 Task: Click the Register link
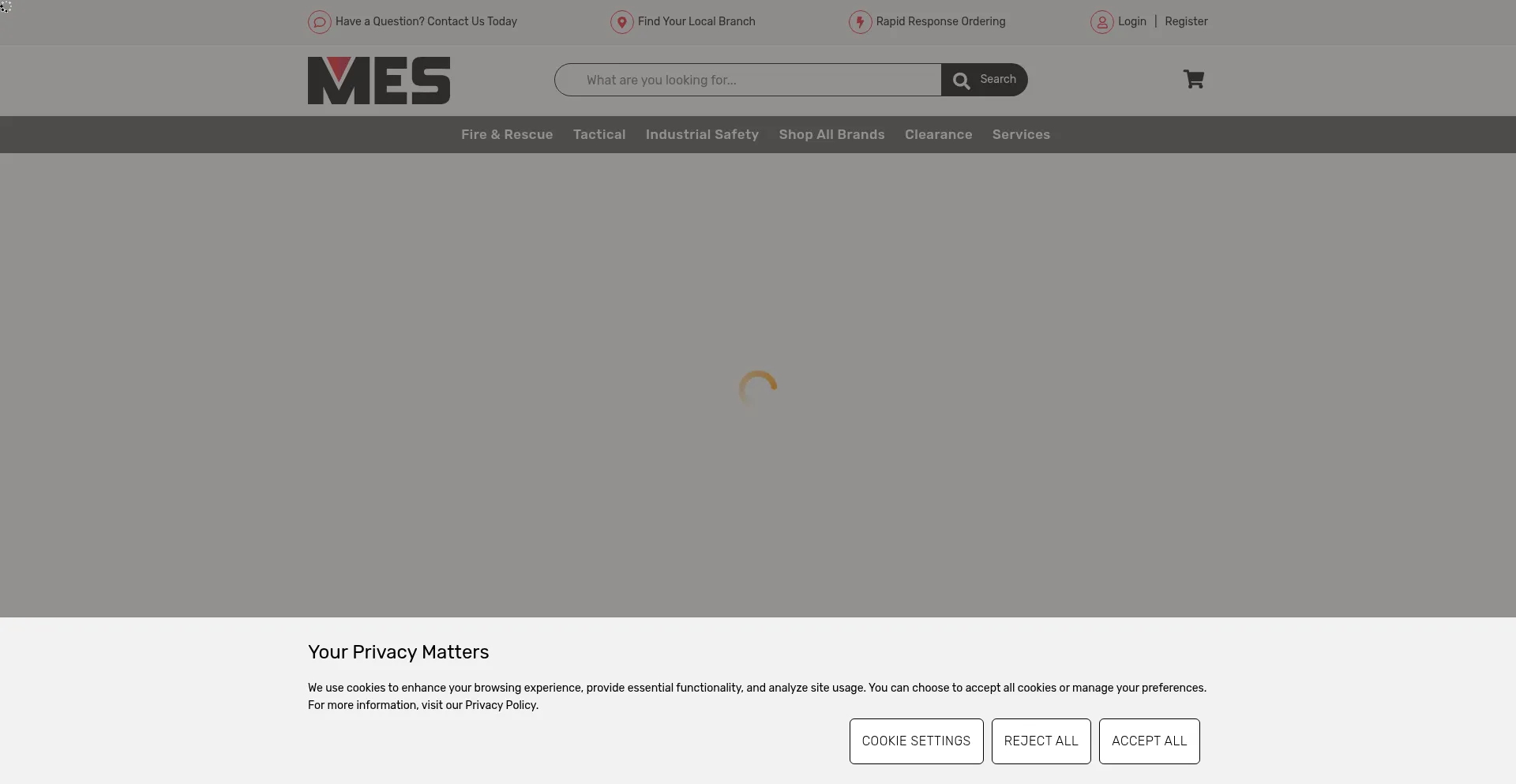(1186, 22)
